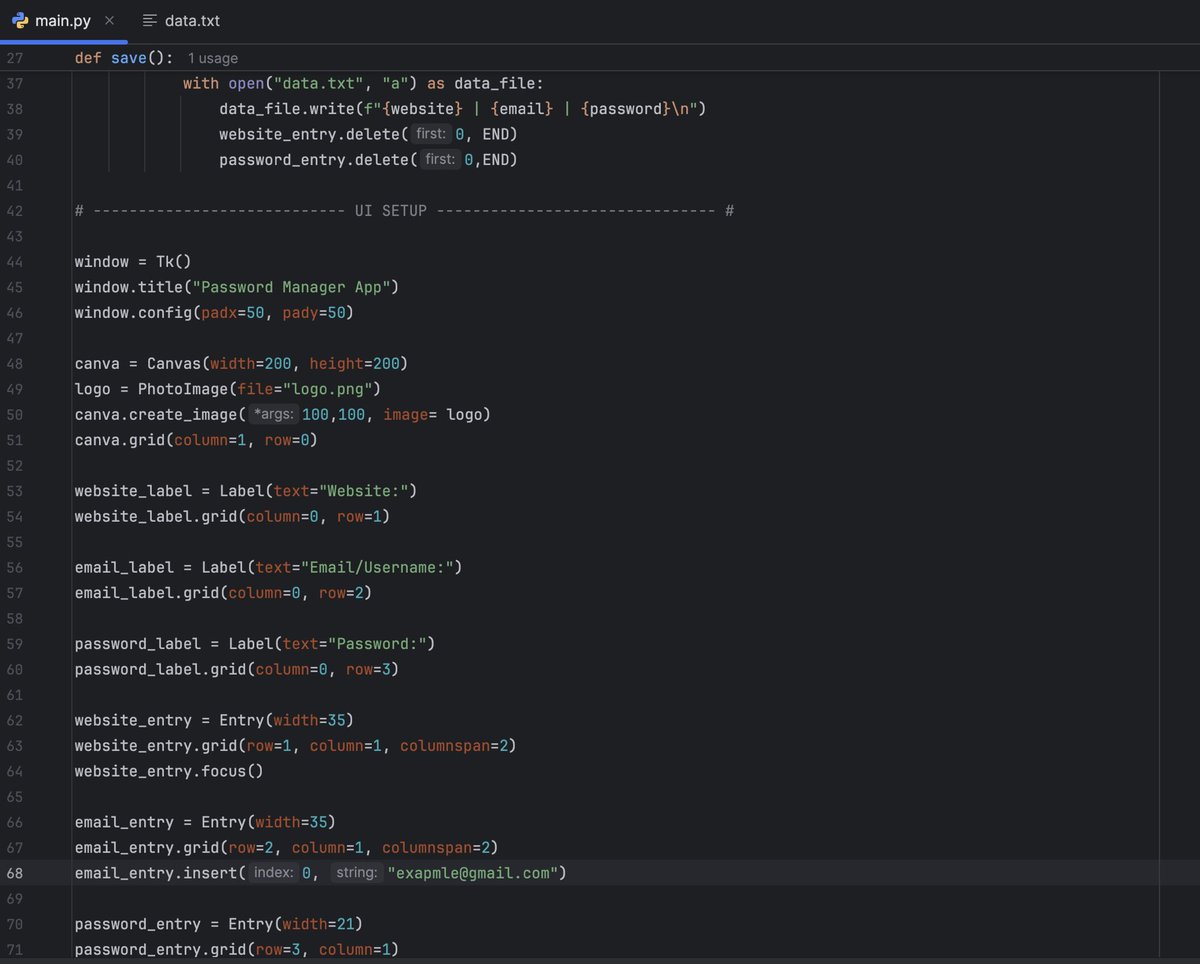Place cursor on 'window = Tk()'
This screenshot has height=964, width=1200.
[x=133, y=262]
